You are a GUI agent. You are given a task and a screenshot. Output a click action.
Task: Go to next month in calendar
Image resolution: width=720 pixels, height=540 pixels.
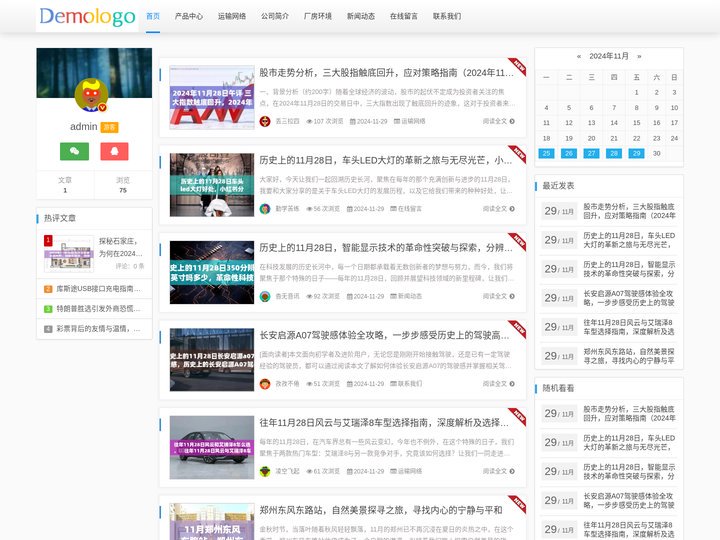point(639,56)
